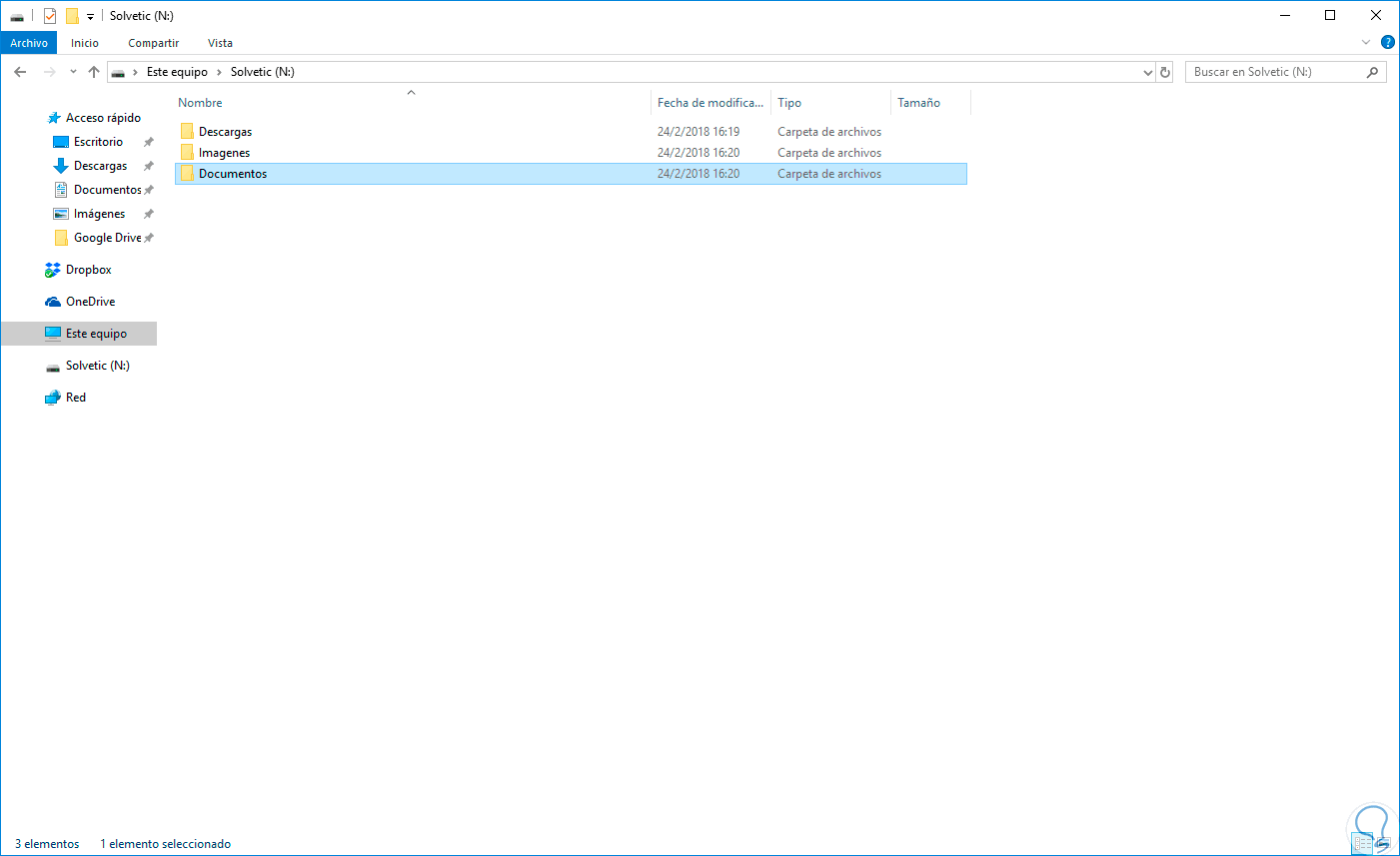Select the Imagenes folder in file list
Viewport: 1400px width, 856px height.
point(224,153)
